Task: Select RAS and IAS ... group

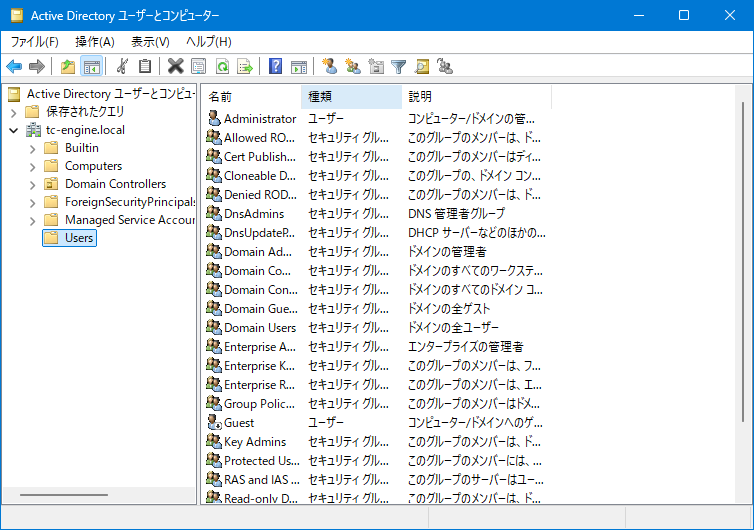Action: tap(262, 480)
